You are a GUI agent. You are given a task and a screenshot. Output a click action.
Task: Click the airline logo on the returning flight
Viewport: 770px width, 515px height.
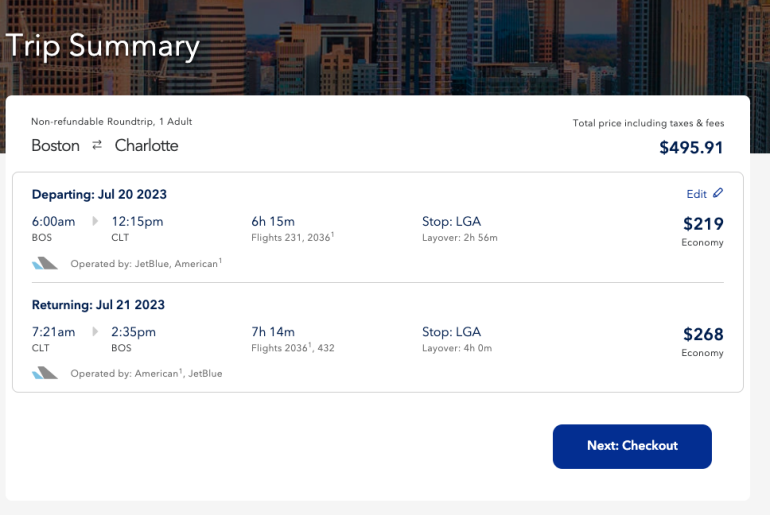pyautogui.click(x=45, y=373)
